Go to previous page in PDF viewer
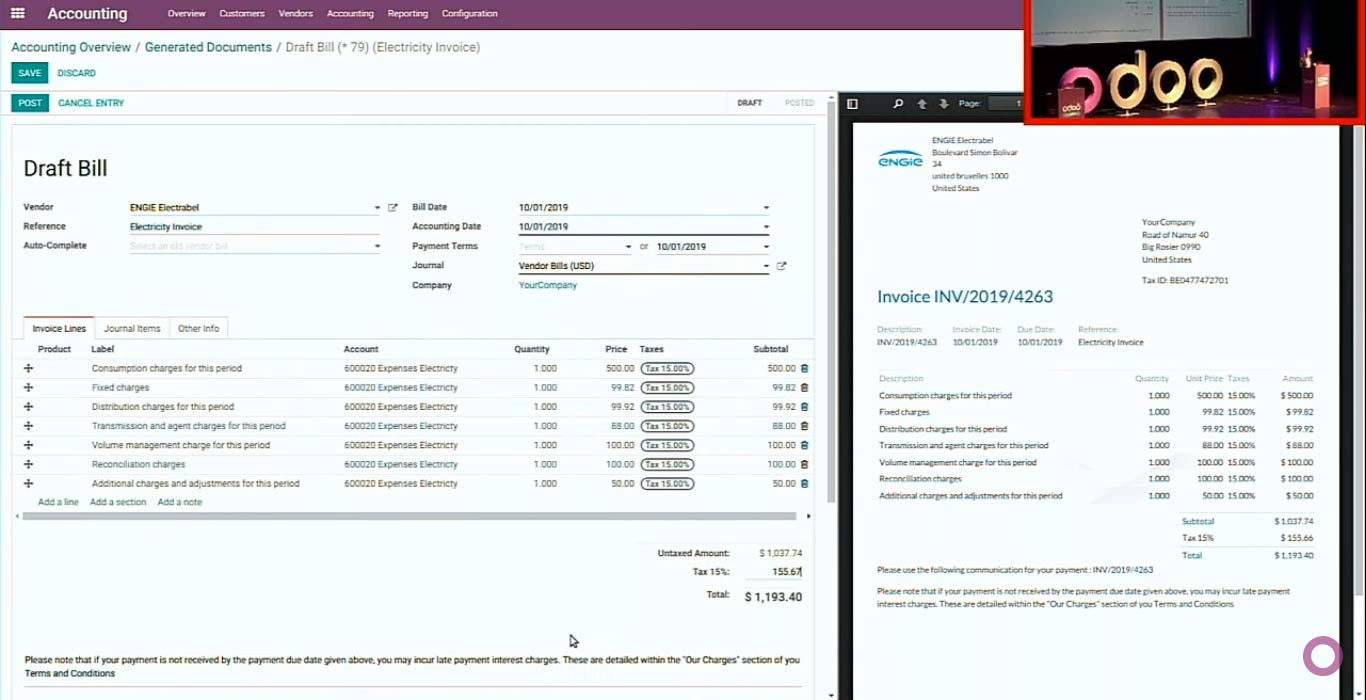 click(x=922, y=103)
